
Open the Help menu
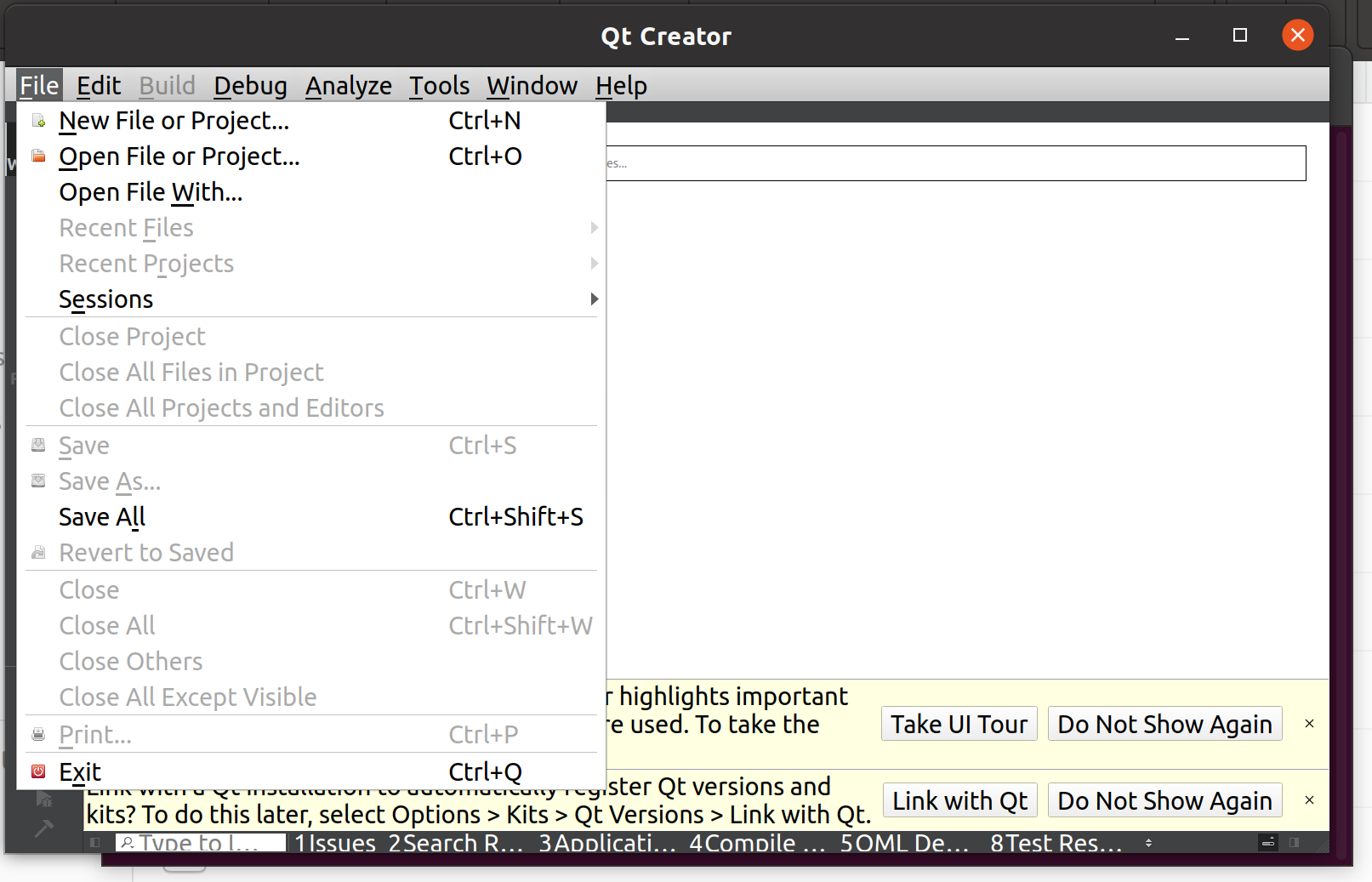click(621, 86)
